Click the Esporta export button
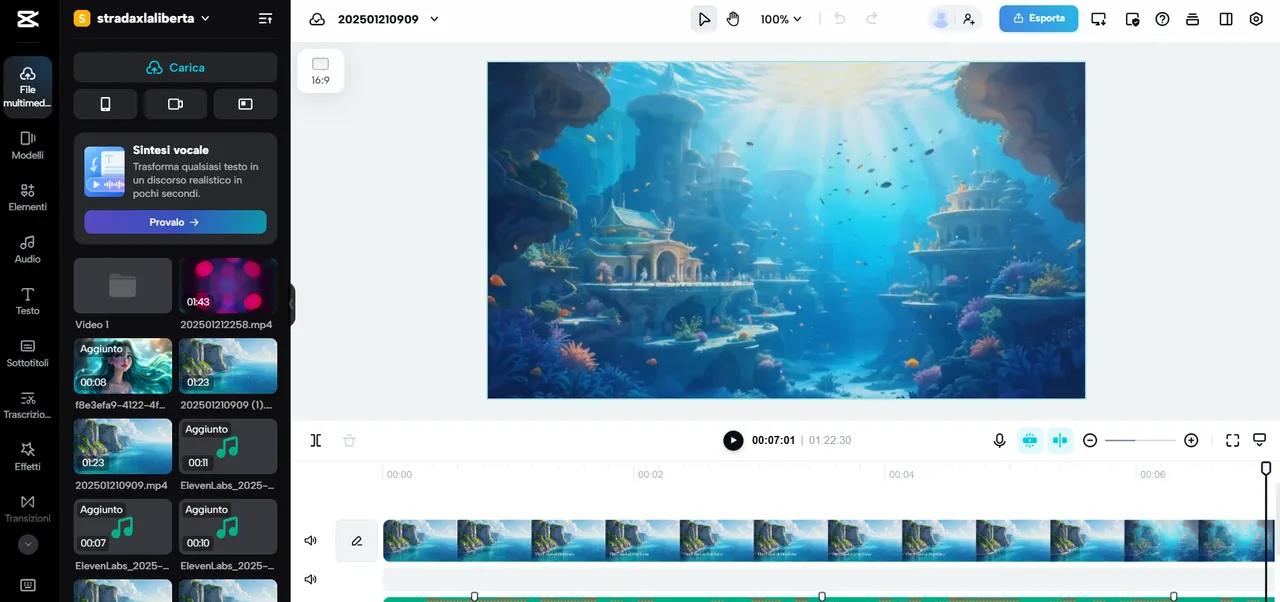 (x=1039, y=18)
